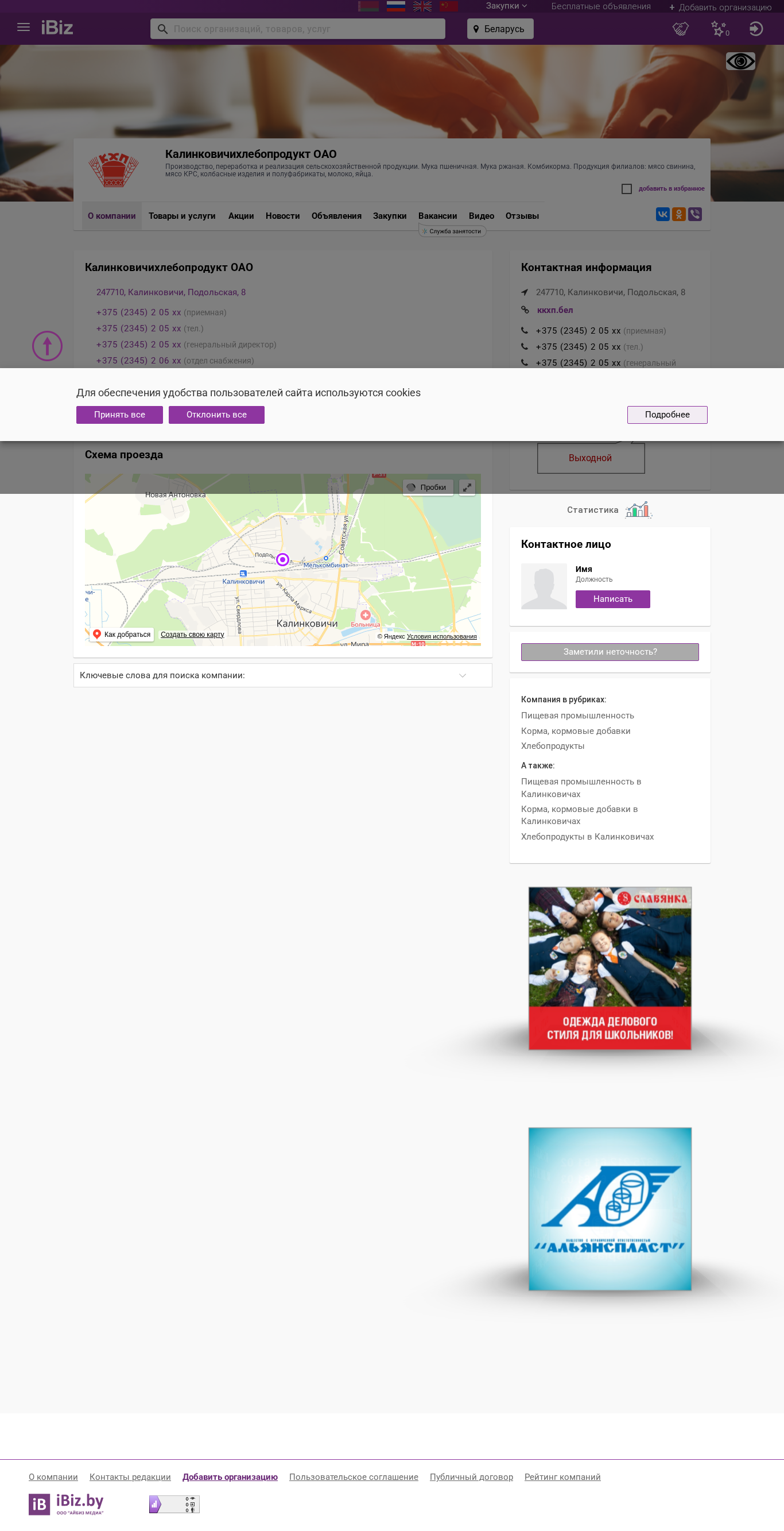Image resolution: width=784 pixels, height=1531 pixels.
Task: Open Пищевая промышленность rubric
Action: pyautogui.click(x=577, y=716)
